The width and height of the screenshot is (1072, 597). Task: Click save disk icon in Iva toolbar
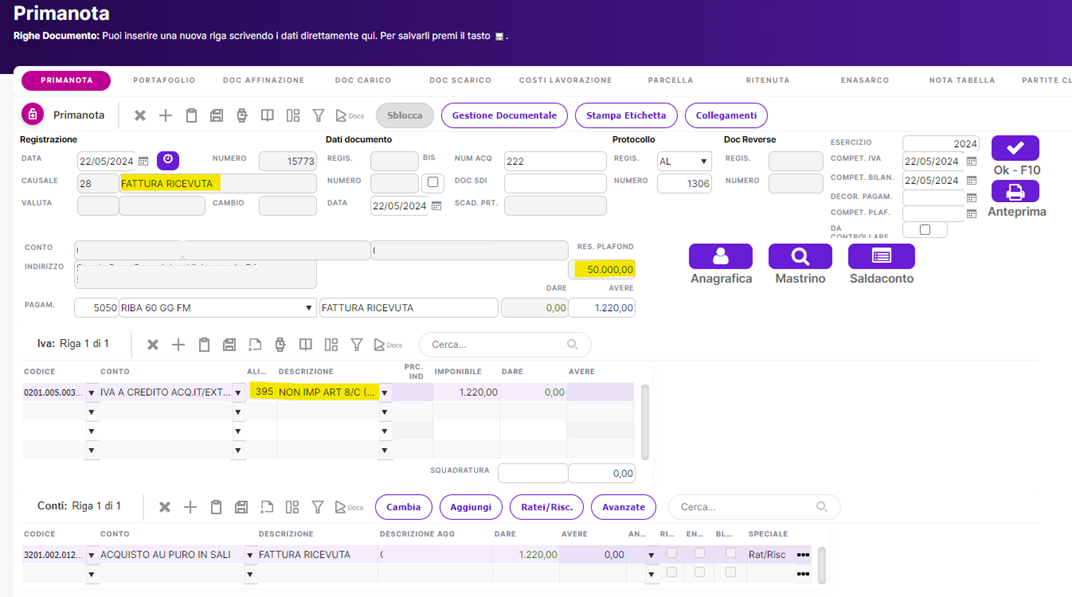(229, 345)
